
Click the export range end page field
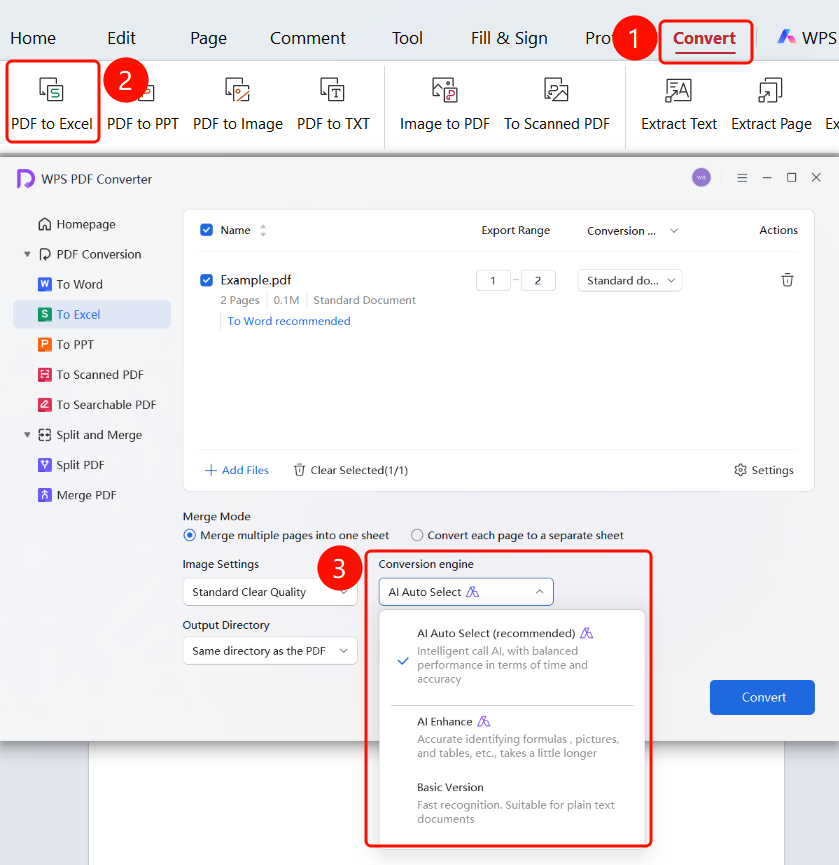[x=538, y=280]
